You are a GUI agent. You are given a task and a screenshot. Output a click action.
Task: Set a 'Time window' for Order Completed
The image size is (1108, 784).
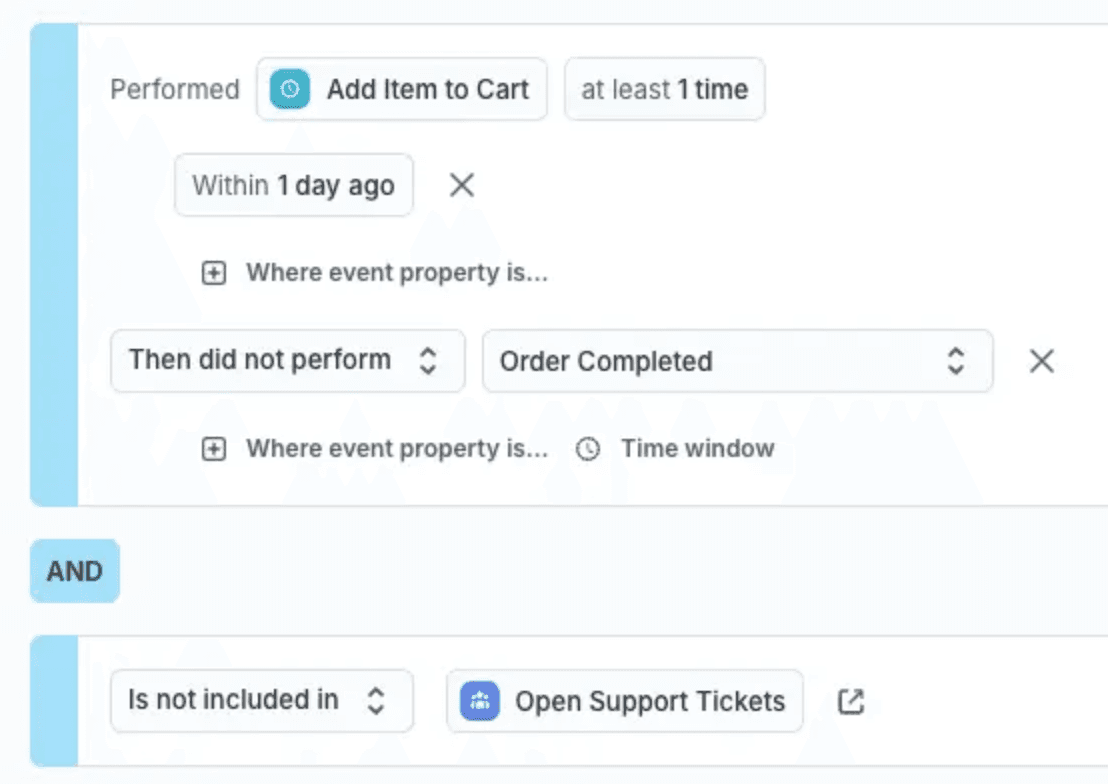(697, 449)
